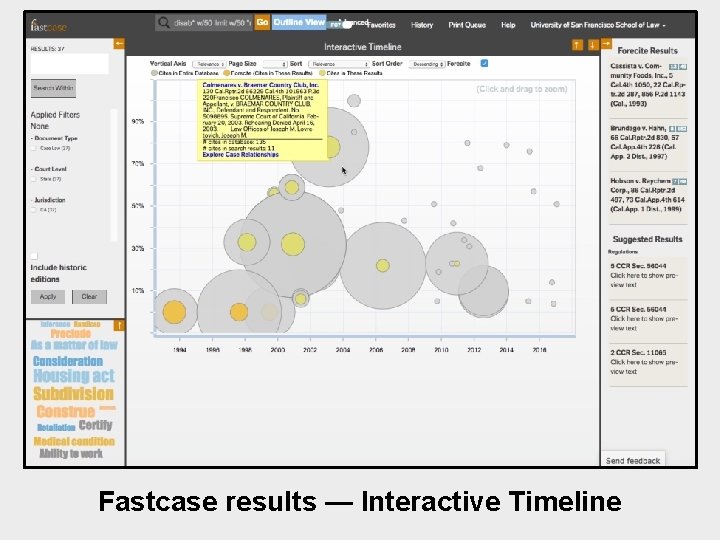This screenshot has height=540, width=720.
Task: Click the Fastcase logo
Action: tap(48, 25)
